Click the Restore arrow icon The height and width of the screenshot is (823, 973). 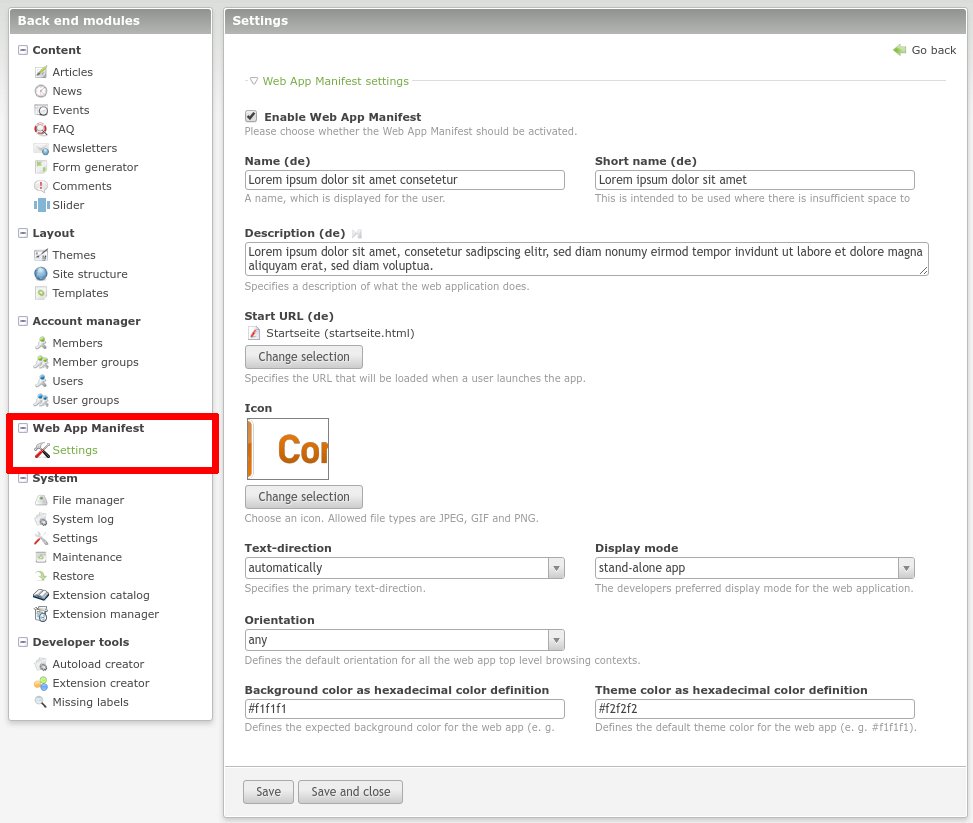pos(41,576)
